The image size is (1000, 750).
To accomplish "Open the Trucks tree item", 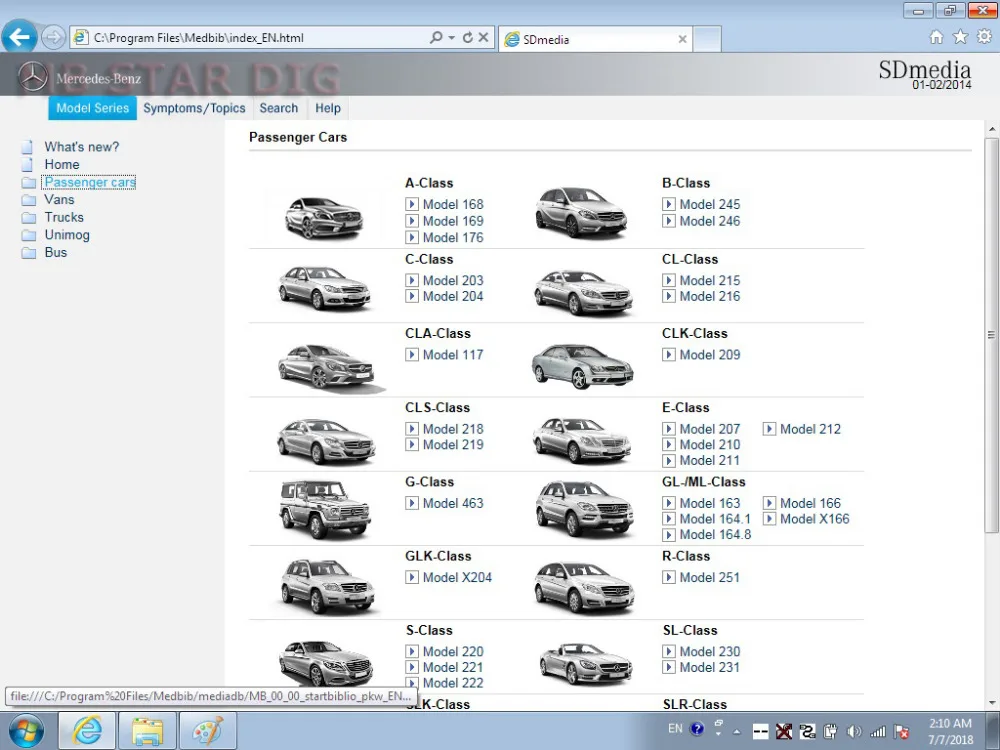I will click(x=64, y=217).
